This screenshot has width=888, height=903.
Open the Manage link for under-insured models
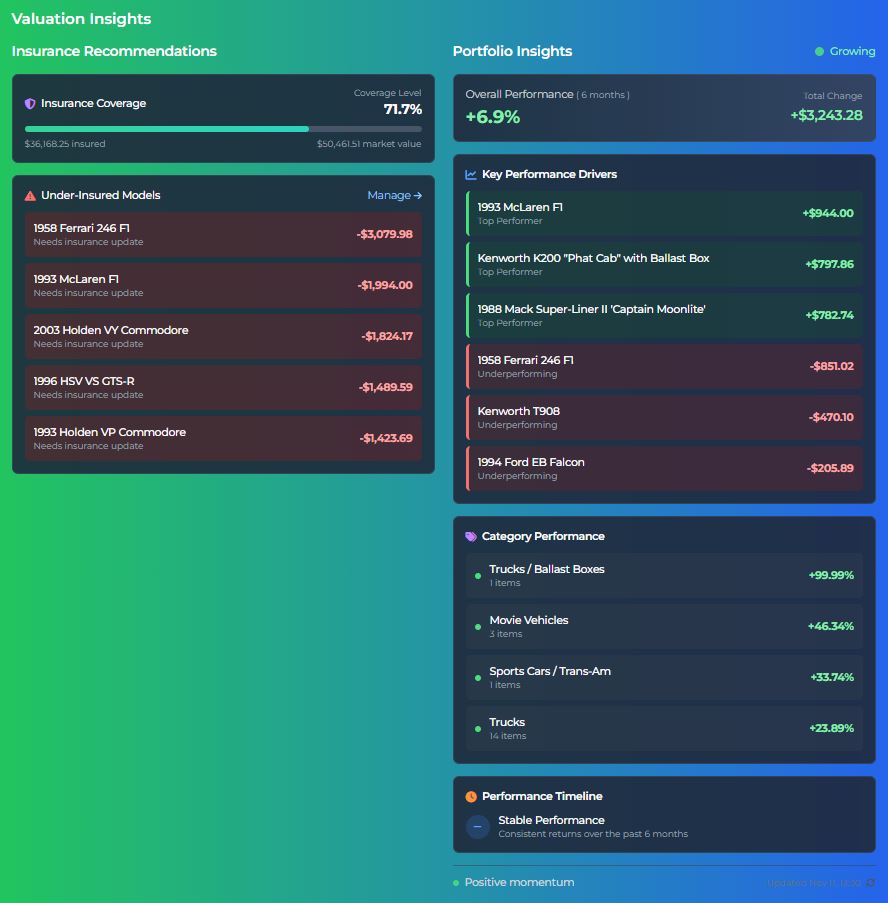point(394,196)
